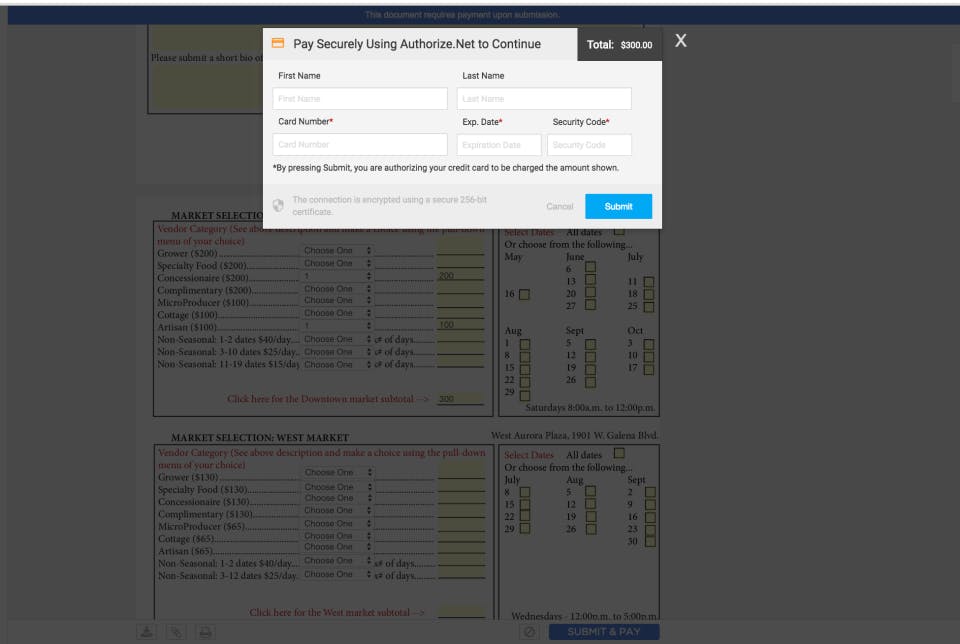Click the attachment icon in bottom toolbar
Image resolution: width=960 pixels, height=644 pixels.
pos(176,632)
